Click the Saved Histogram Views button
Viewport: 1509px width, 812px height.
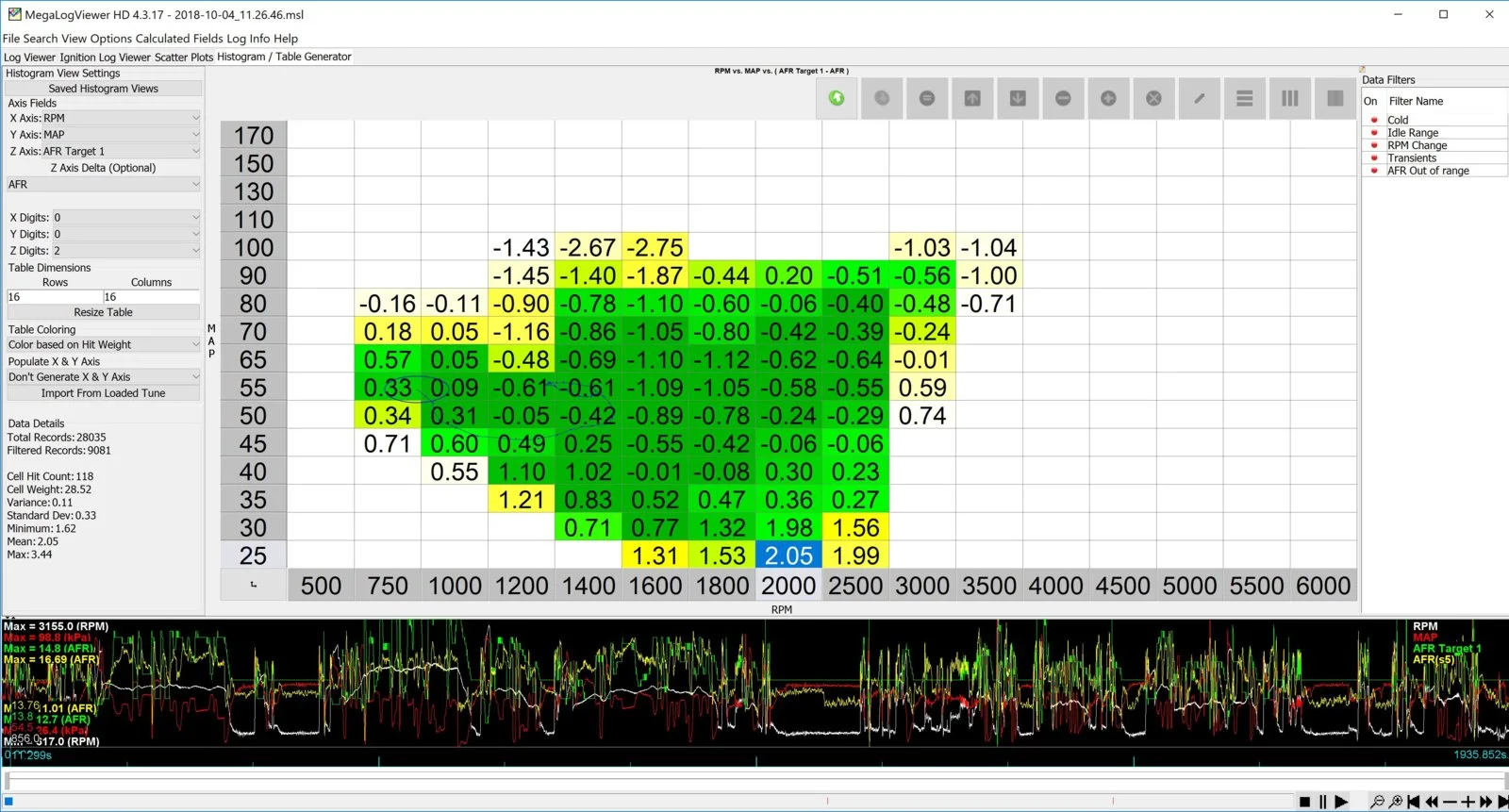pos(104,89)
